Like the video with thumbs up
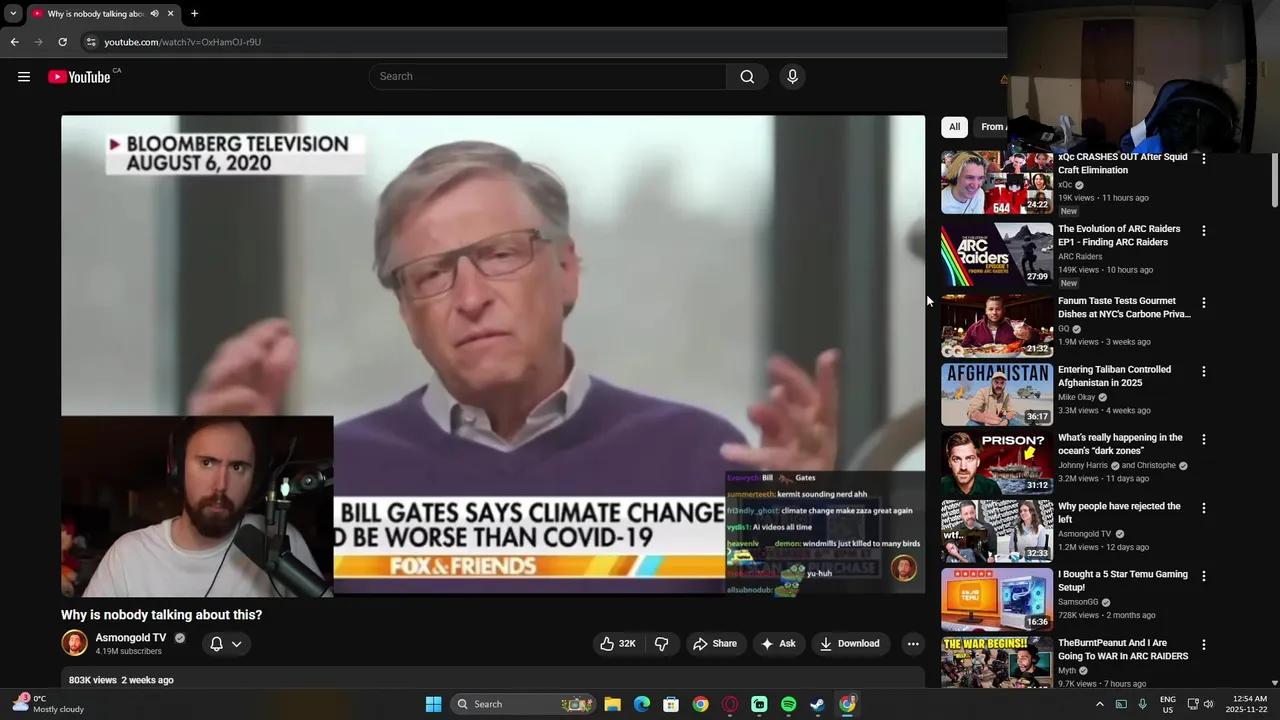 (x=617, y=644)
